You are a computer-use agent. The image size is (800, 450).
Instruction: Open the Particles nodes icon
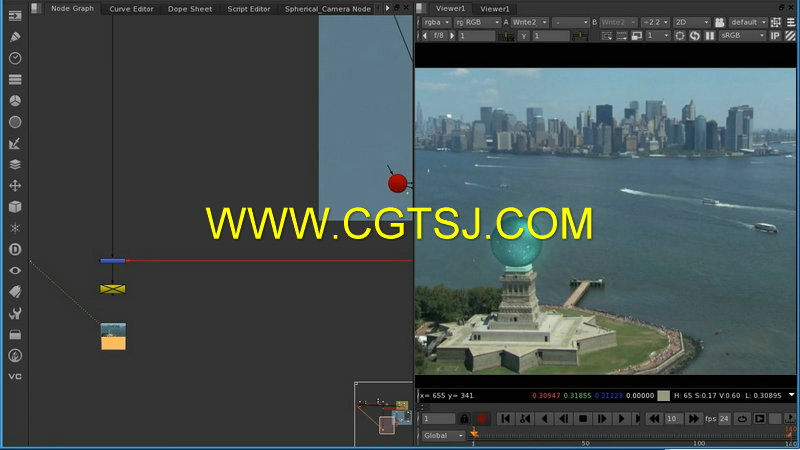pyautogui.click(x=15, y=228)
